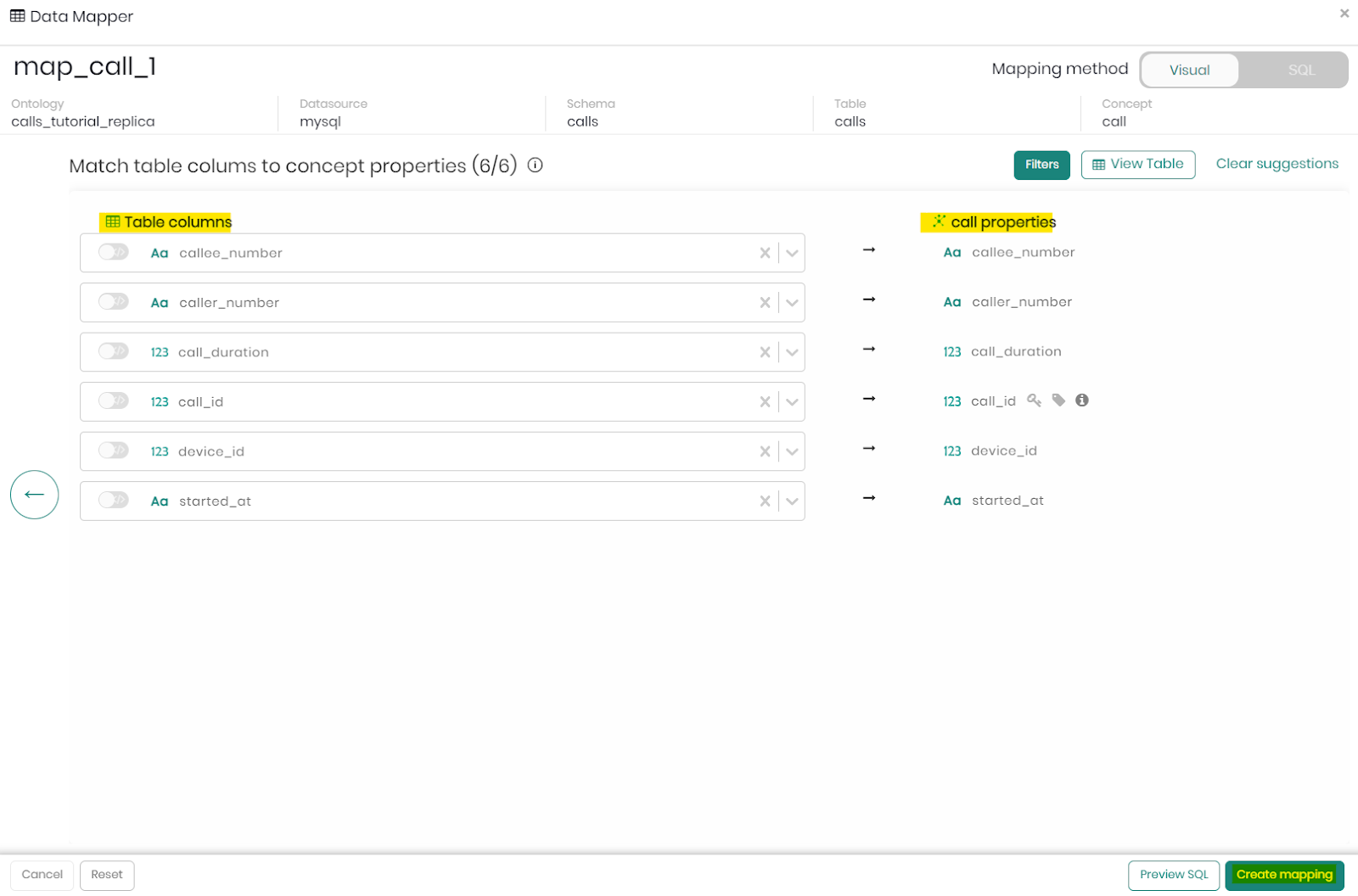Click the back arrow circle button
This screenshot has height=896, width=1358.
(34, 495)
